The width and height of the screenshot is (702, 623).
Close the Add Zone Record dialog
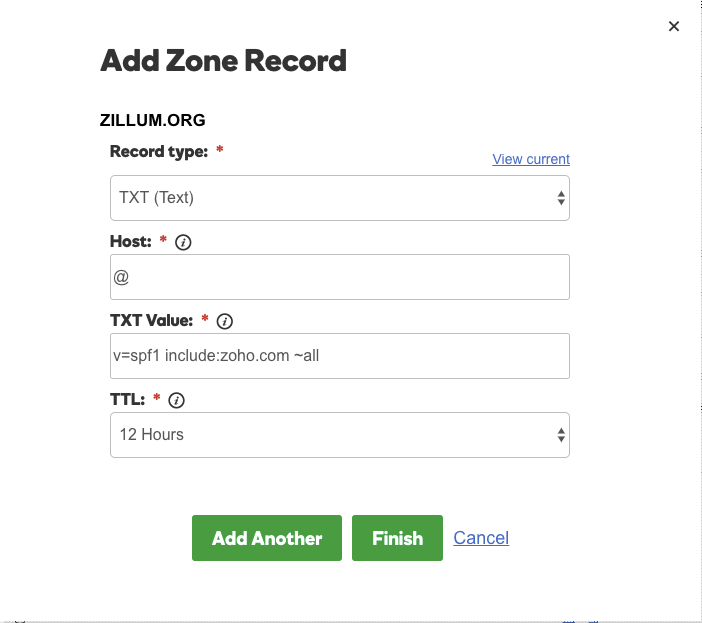point(674,27)
